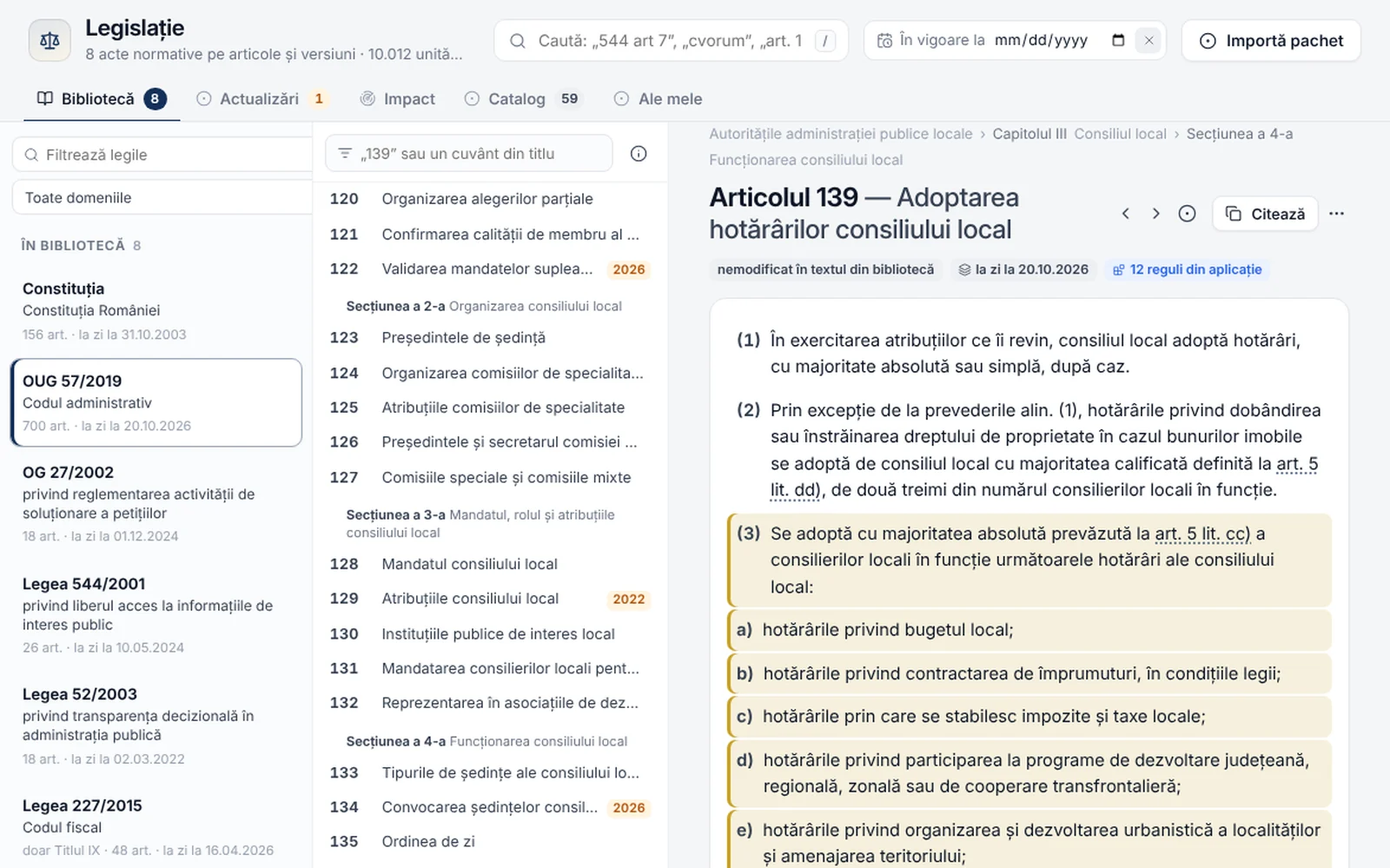The width and height of the screenshot is (1390, 868).
Task: Select paragraph (3) highlighted text
Action: (x=1030, y=560)
